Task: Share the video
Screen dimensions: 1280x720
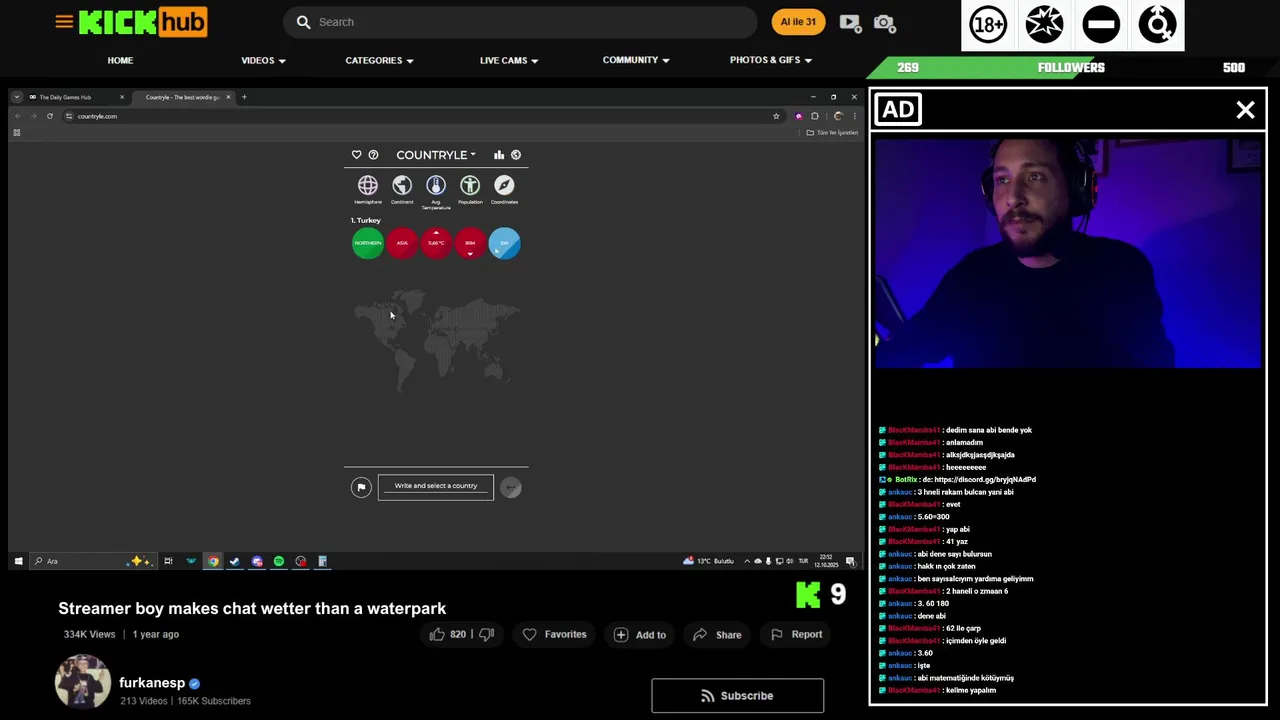Action: 717,634
